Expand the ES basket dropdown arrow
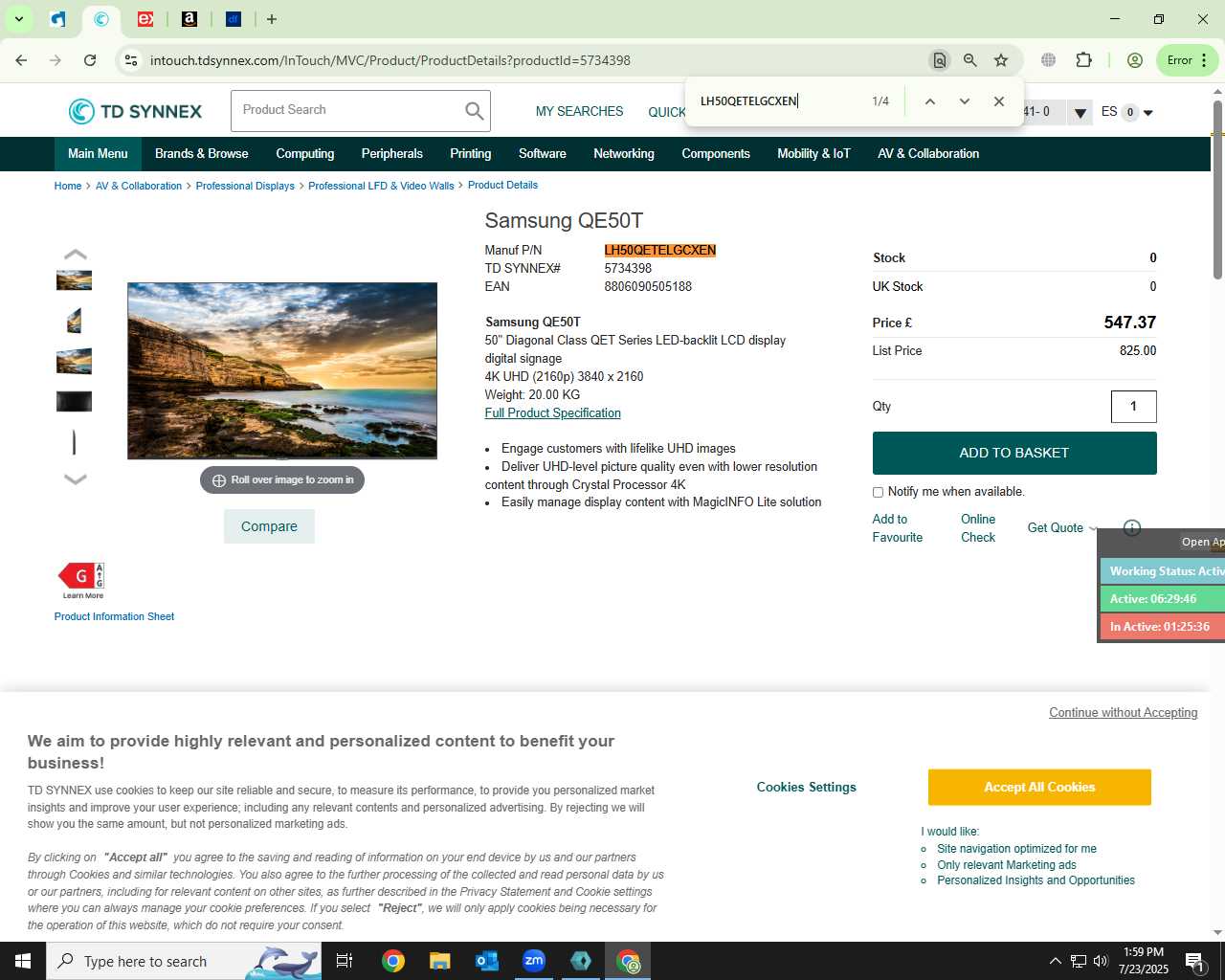This screenshot has height=980, width=1225. (x=1148, y=113)
